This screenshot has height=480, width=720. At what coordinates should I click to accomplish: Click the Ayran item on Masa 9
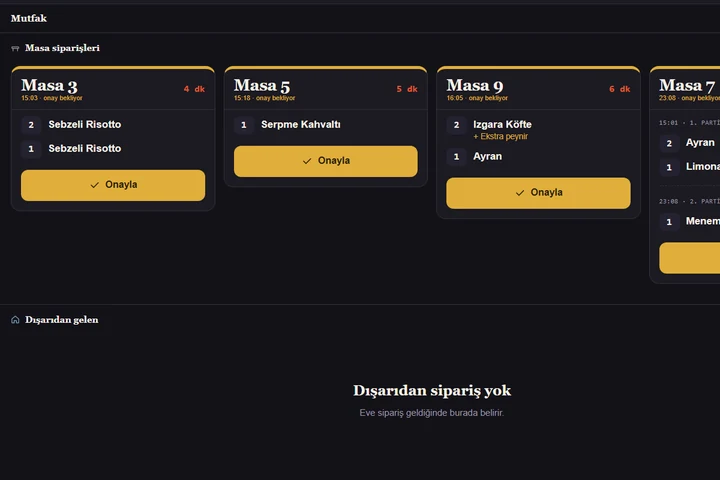pos(488,156)
